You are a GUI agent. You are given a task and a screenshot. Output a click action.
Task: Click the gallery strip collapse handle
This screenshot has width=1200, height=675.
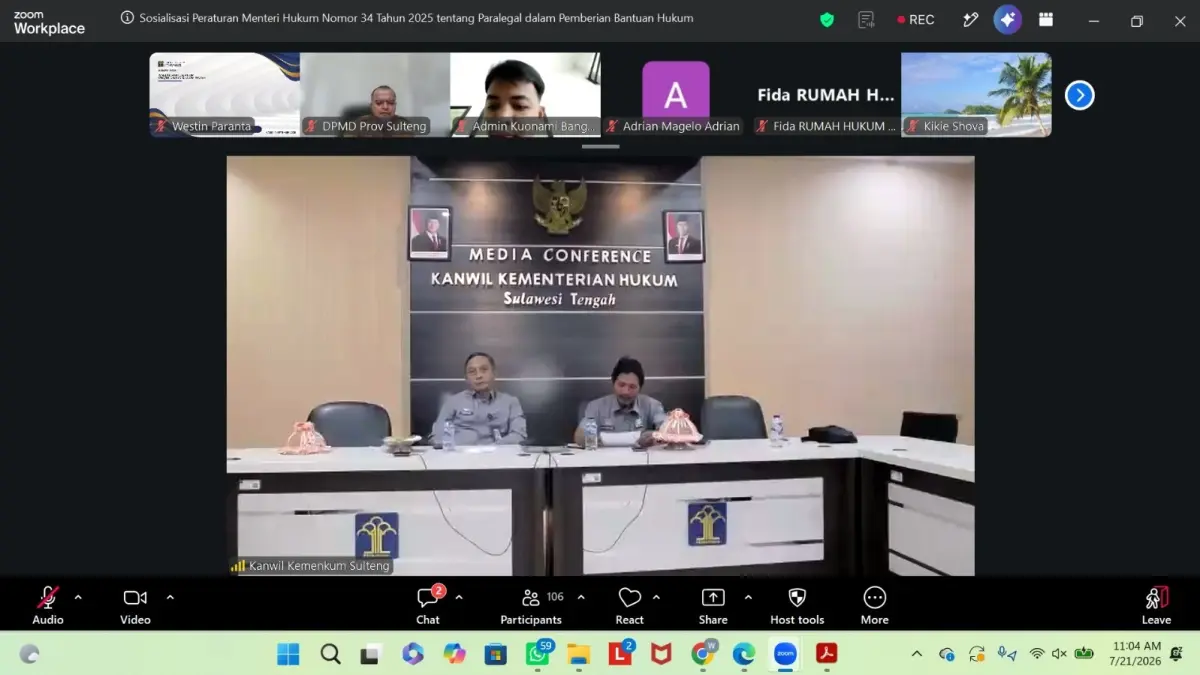[x=600, y=146]
